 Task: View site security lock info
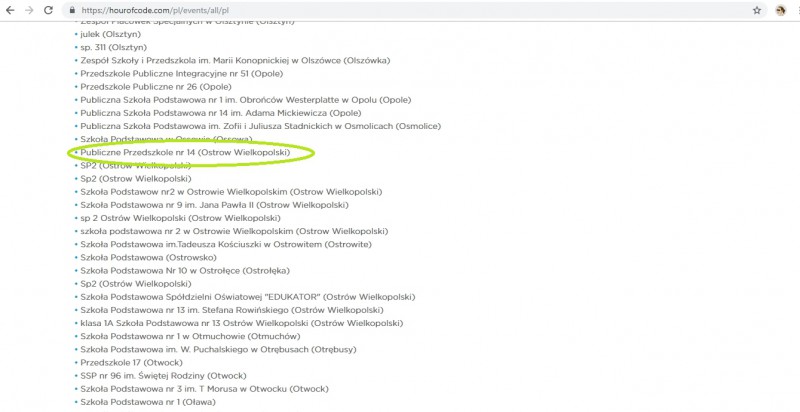[x=72, y=10]
